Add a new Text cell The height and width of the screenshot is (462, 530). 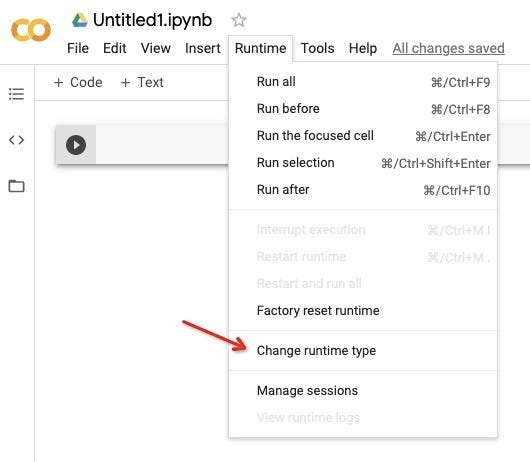(x=142, y=82)
